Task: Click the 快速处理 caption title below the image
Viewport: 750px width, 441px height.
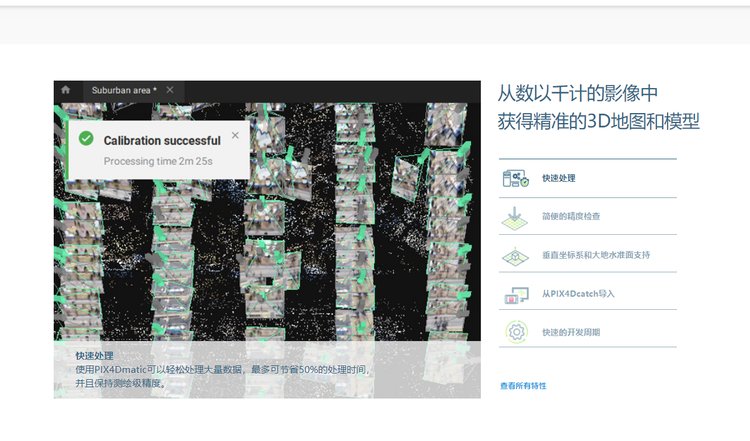Action: [95, 355]
